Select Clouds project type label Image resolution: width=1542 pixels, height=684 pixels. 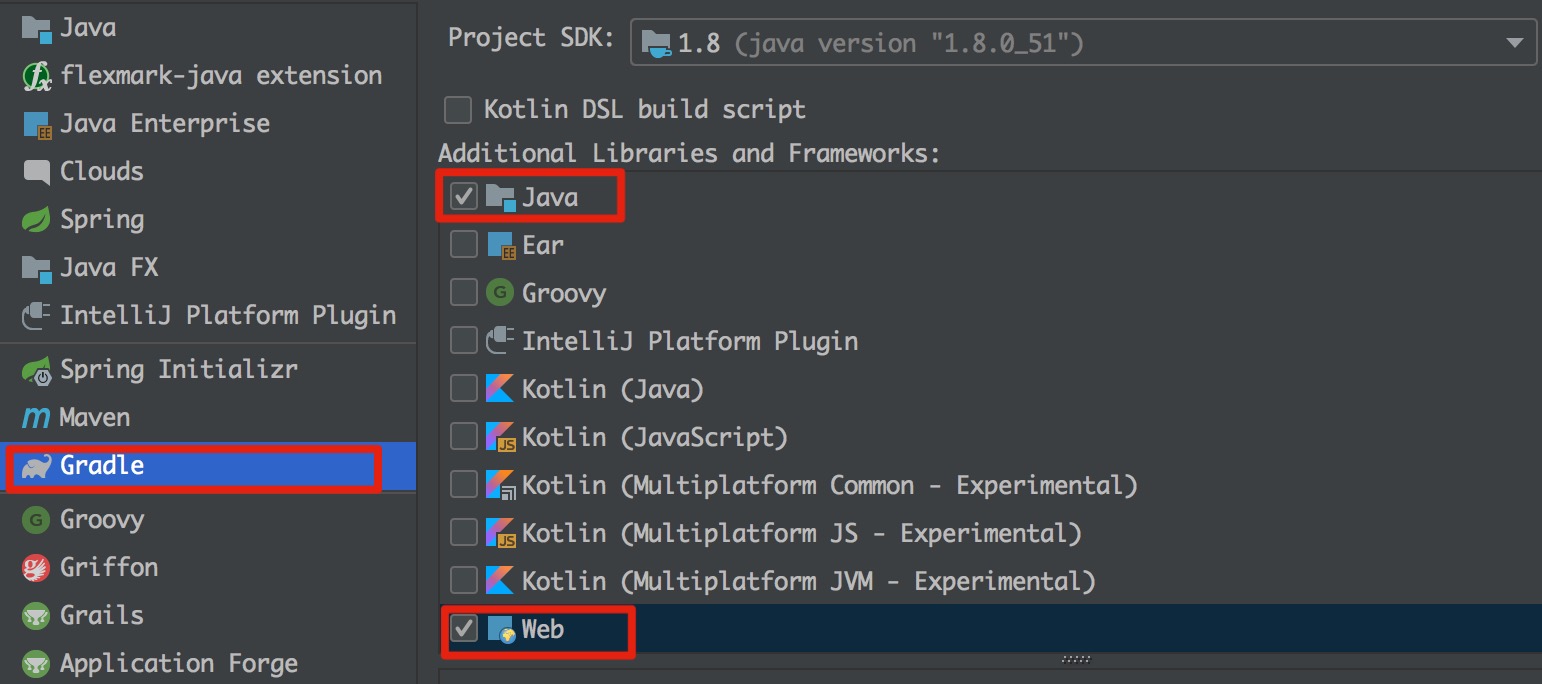tap(102, 172)
